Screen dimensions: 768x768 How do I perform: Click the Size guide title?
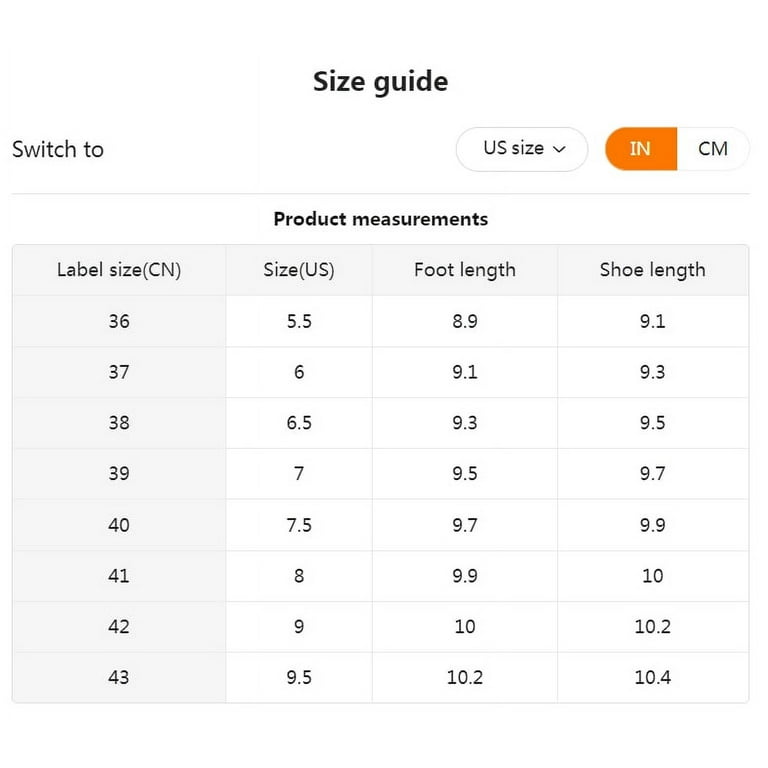pos(381,81)
